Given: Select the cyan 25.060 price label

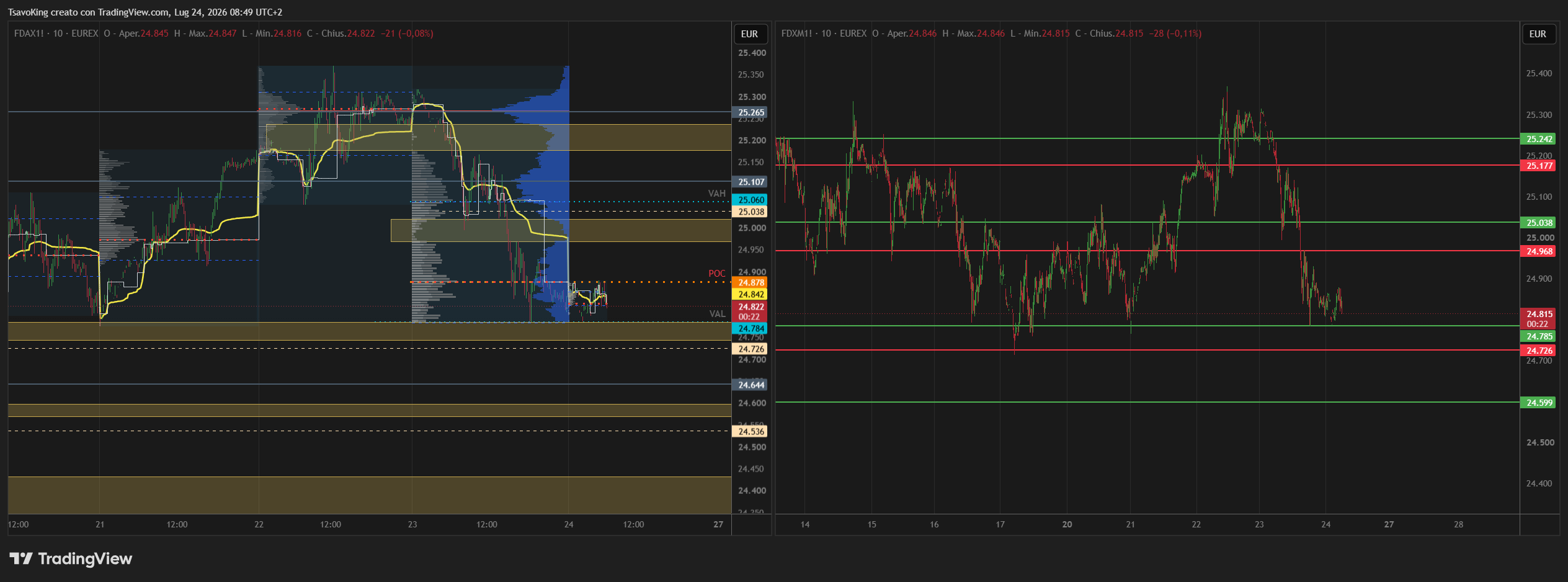Looking at the screenshot, I should 750,200.
